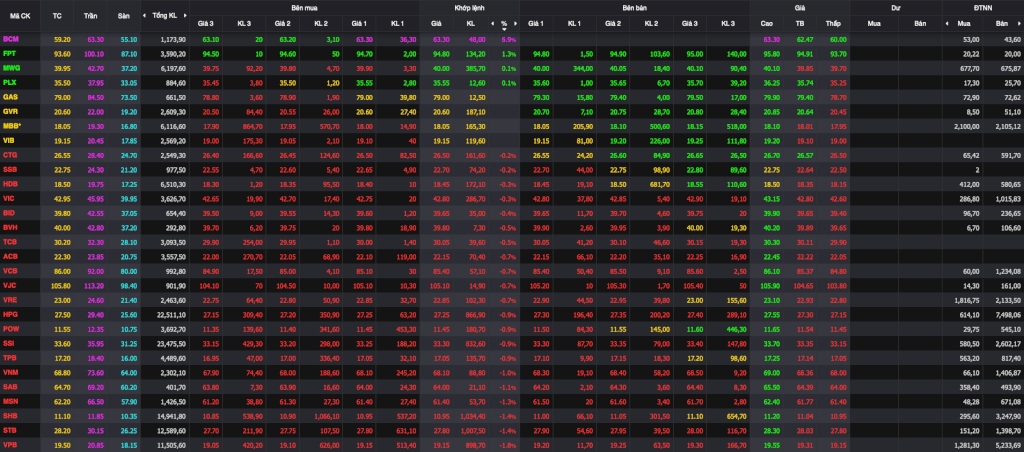The height and width of the screenshot is (452, 1024).
Task: Click the Khớp lệnh group header
Action: coord(469,7)
